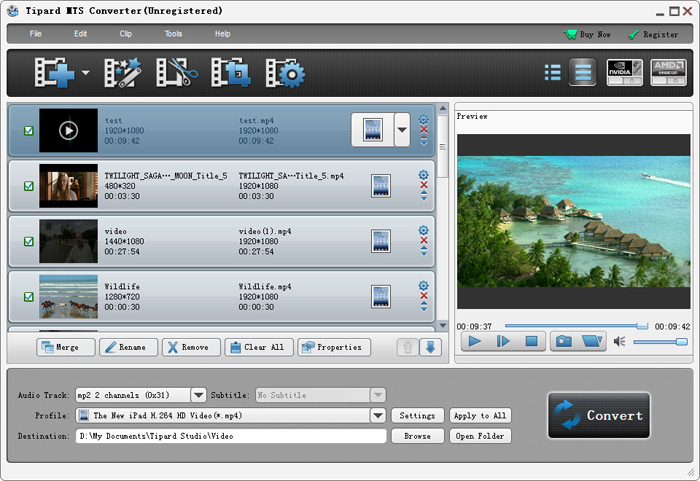Delete video row with red X
This screenshot has height=481, width=700.
click(424, 241)
